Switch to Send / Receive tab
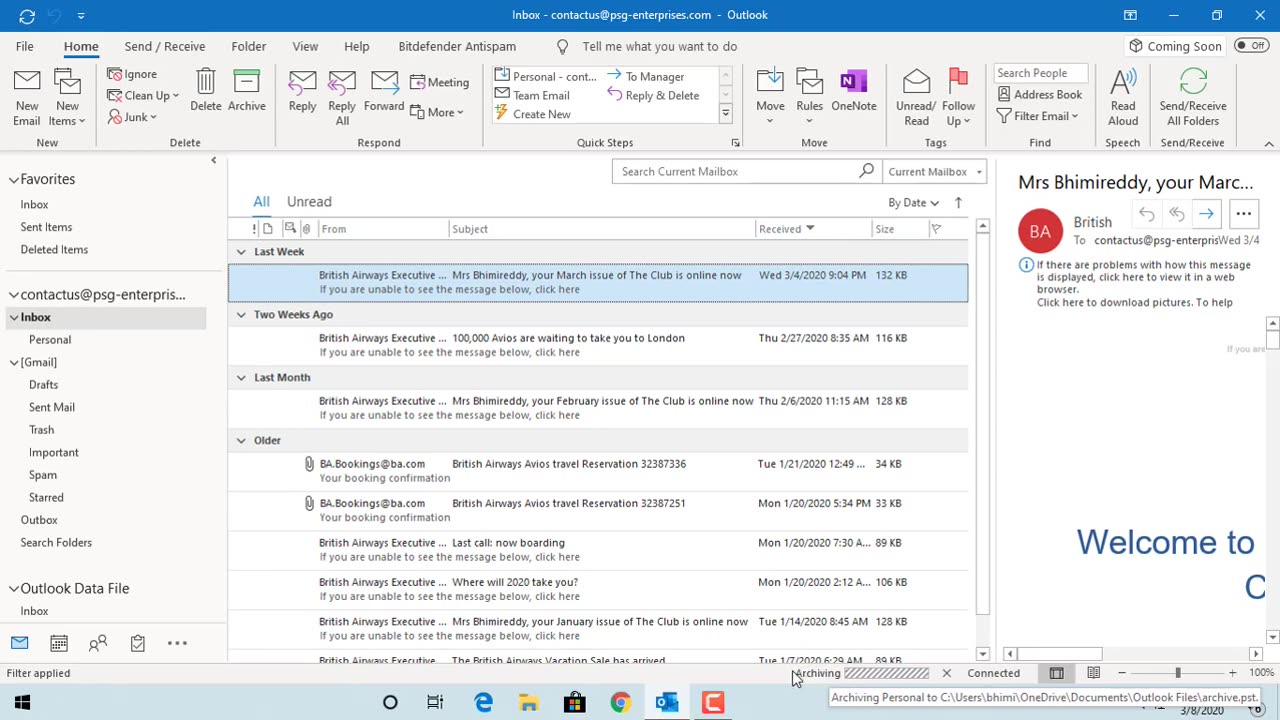Viewport: 1280px width, 720px height. tap(165, 46)
